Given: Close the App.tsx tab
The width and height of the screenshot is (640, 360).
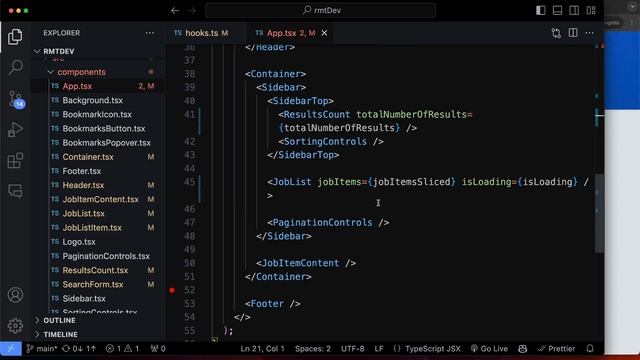Looking at the screenshot, I should (x=324, y=33).
